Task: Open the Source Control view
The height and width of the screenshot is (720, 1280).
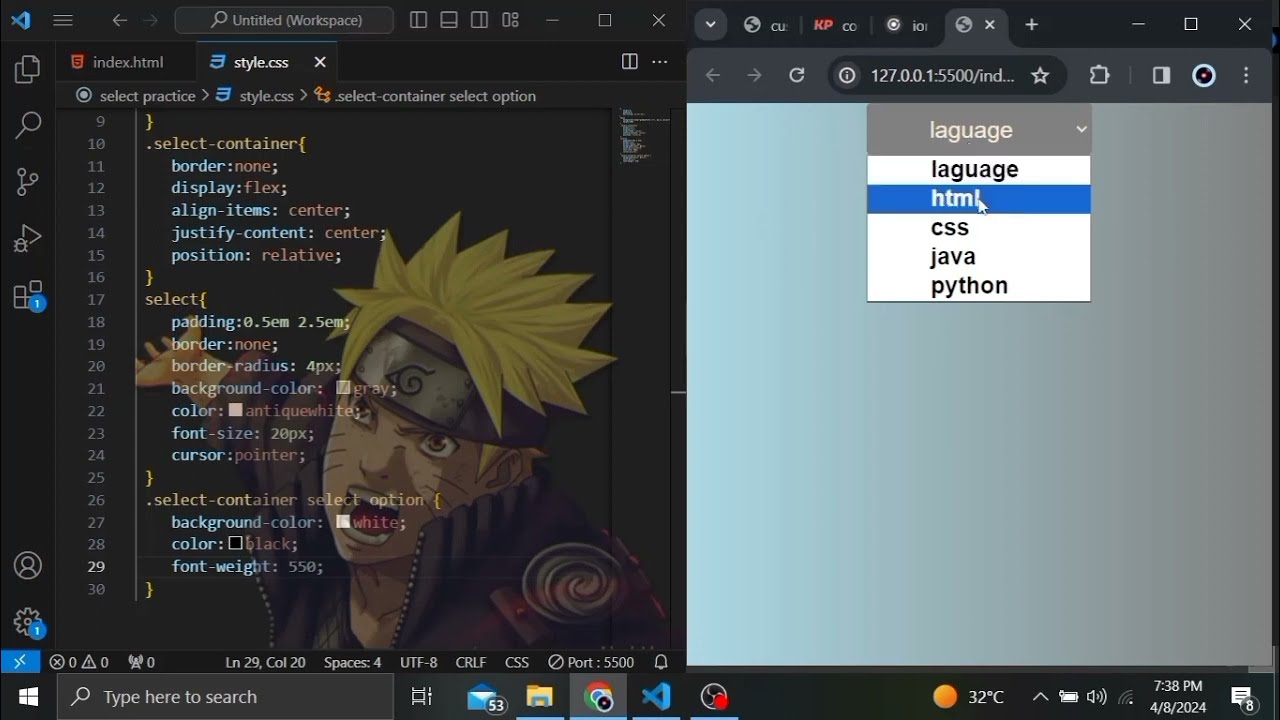Action: 28,181
